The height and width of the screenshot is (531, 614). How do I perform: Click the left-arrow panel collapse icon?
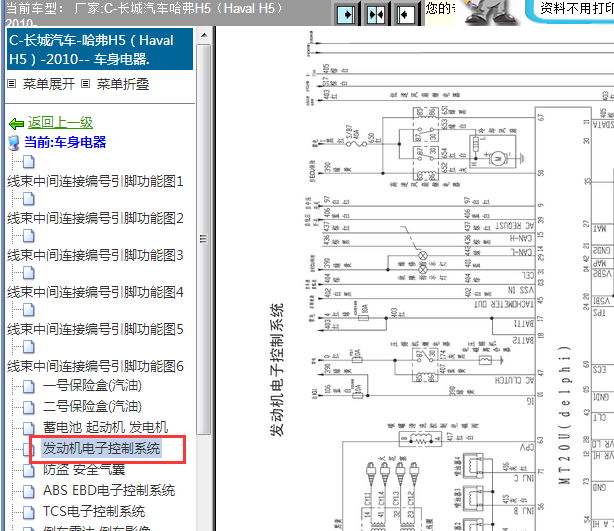point(405,15)
